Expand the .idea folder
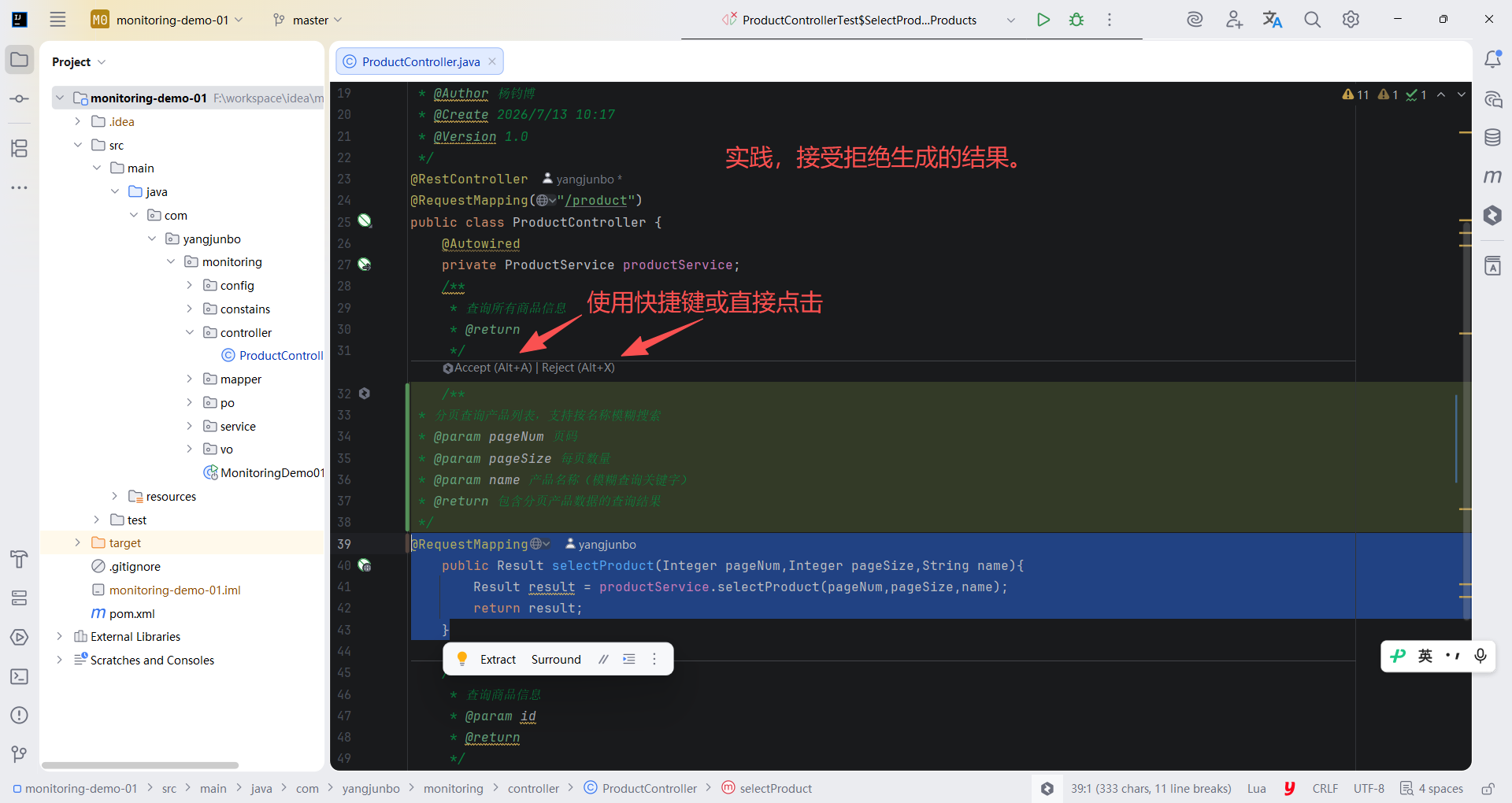The height and width of the screenshot is (803, 1512). [77, 121]
